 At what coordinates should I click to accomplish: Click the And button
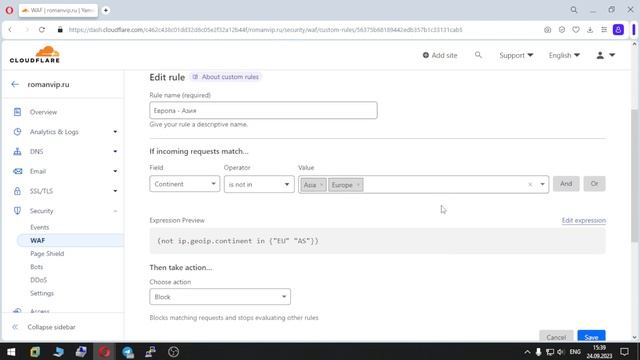566,184
